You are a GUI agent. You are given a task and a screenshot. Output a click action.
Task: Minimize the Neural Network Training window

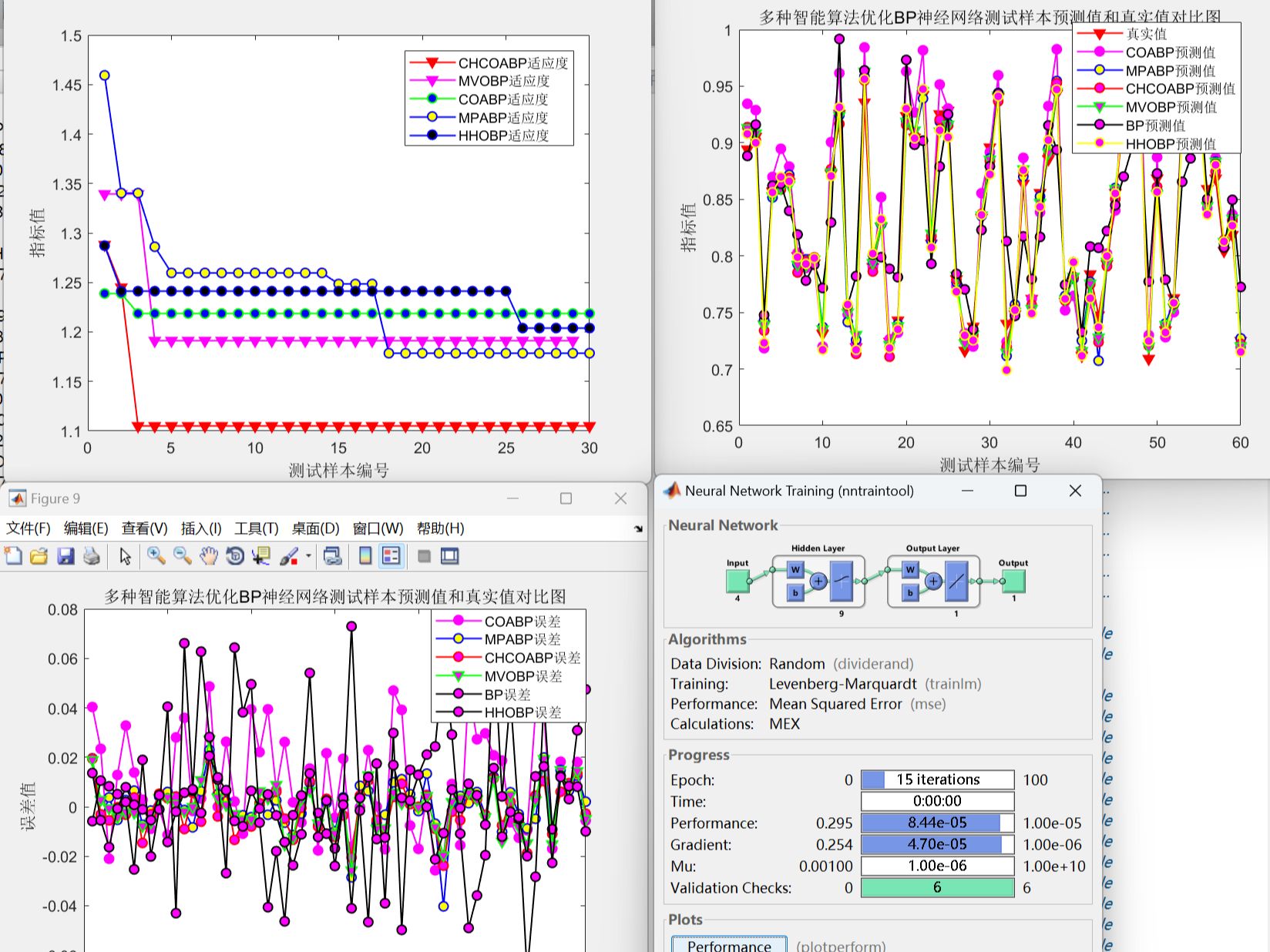tap(968, 491)
